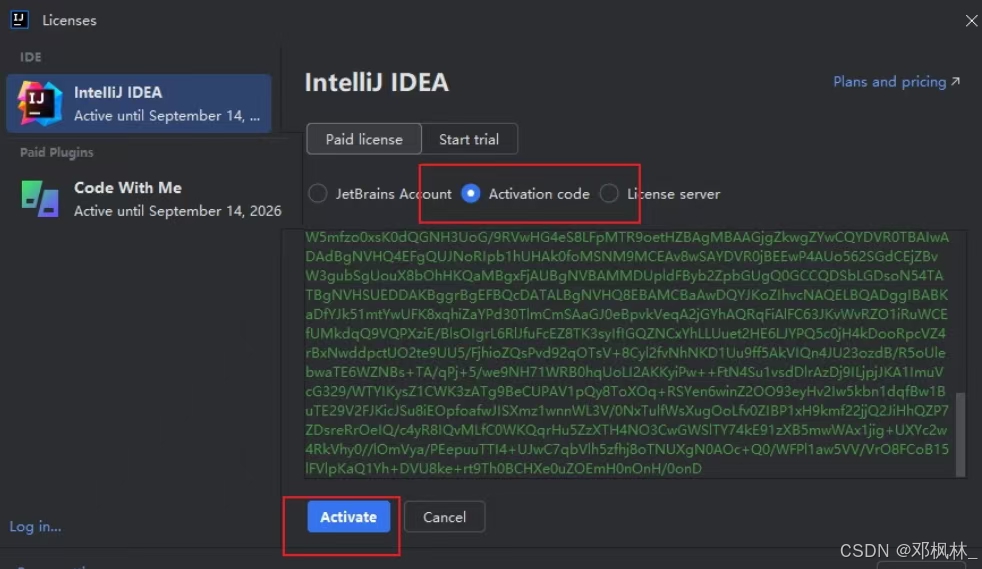Close the Licenses dialog
Screen dimensions: 982x569
point(971,21)
